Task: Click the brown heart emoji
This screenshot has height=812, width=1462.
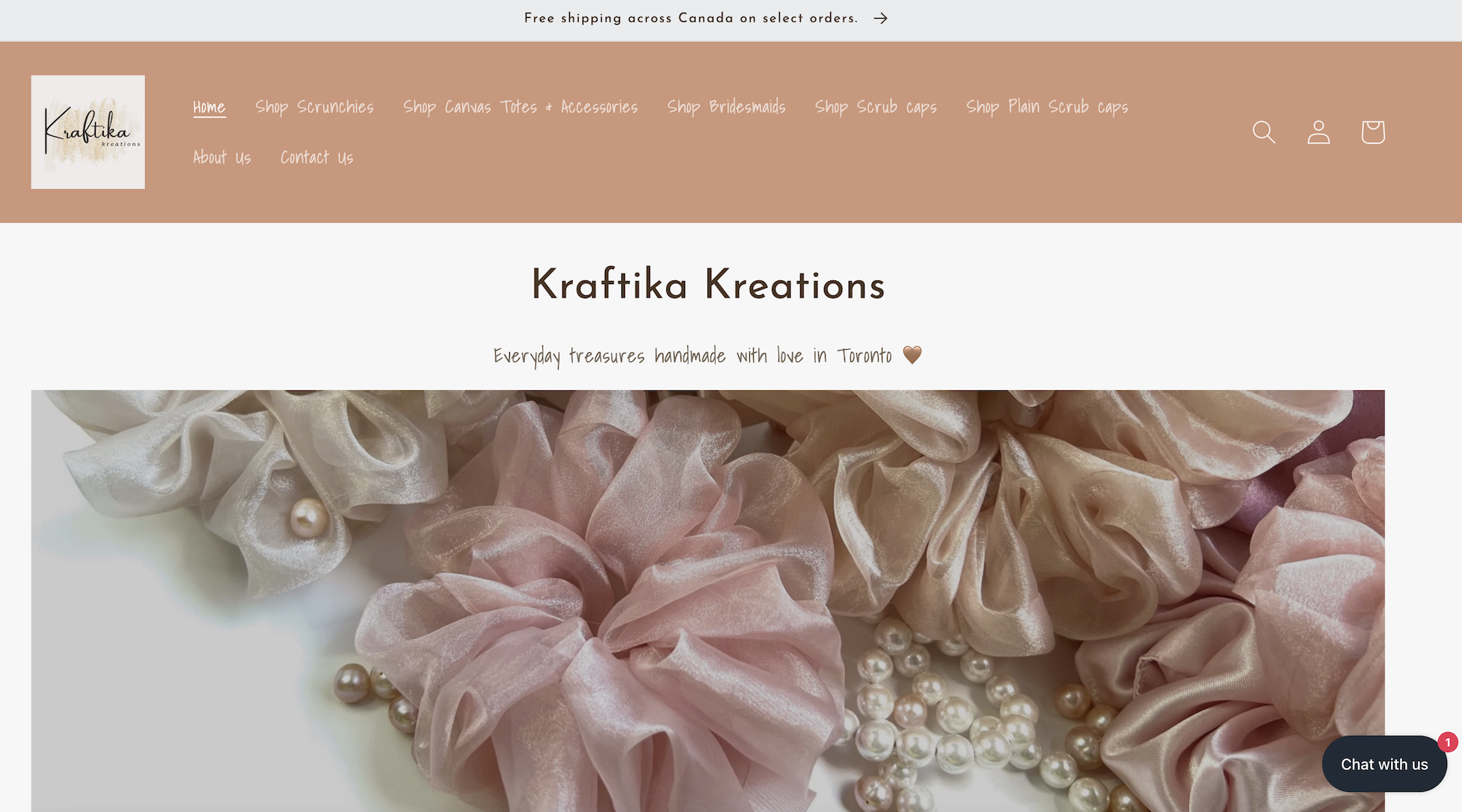Action: point(912,355)
